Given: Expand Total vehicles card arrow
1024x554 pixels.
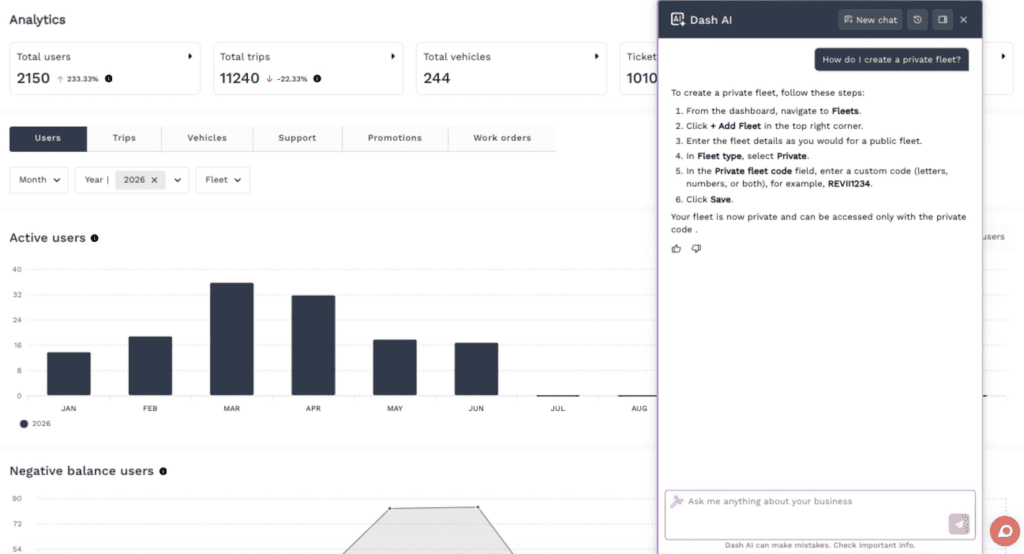Looking at the screenshot, I should coord(596,57).
